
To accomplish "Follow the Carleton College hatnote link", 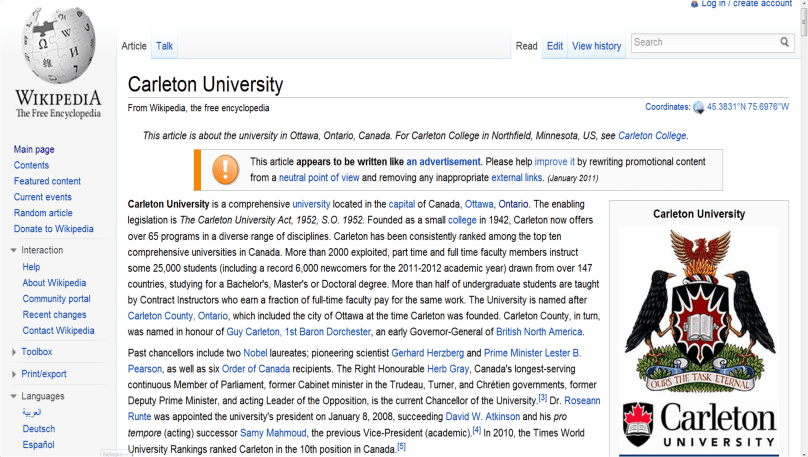I will [x=652, y=136].
